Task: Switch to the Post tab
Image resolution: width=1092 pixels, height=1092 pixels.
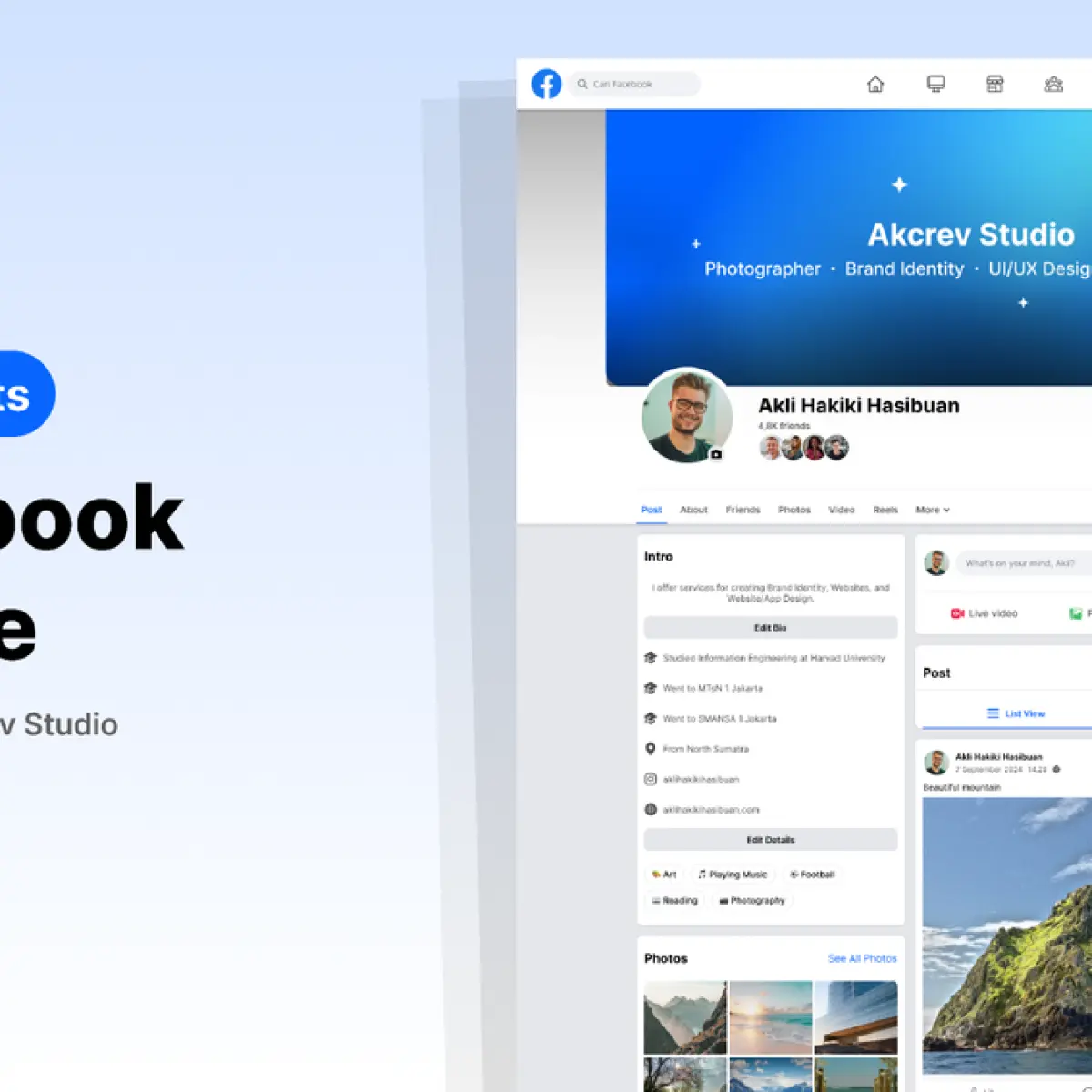Action: click(652, 510)
